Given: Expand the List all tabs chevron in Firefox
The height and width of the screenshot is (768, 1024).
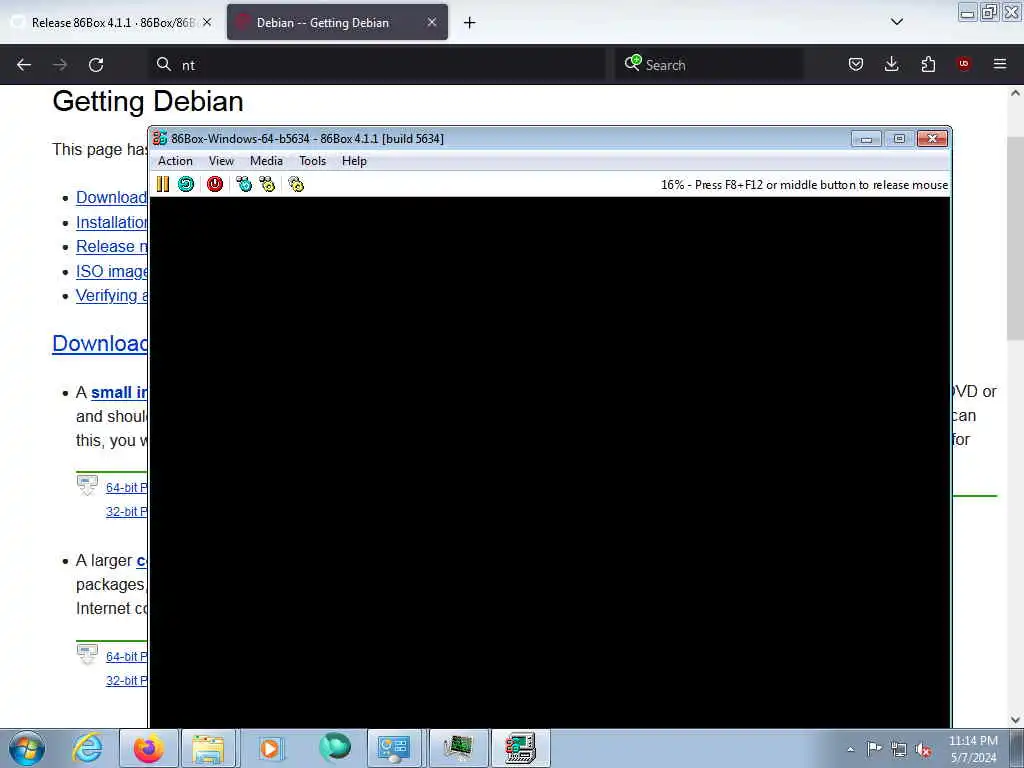Looking at the screenshot, I should click(897, 22).
